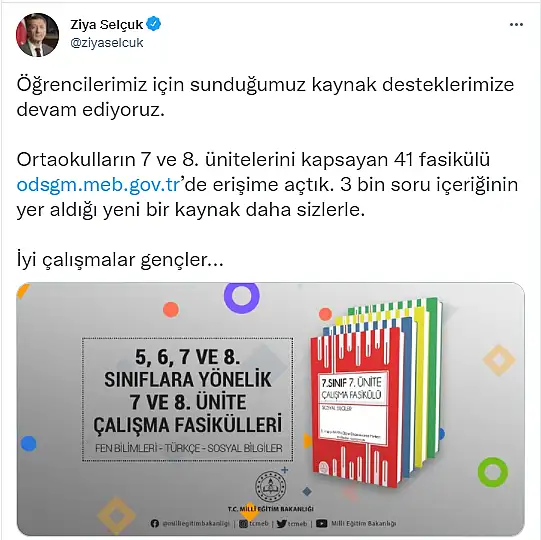Screen dimensions: 541x540
Task: Click the Ziya Selçuk display name
Action: pyautogui.click(x=107, y=24)
